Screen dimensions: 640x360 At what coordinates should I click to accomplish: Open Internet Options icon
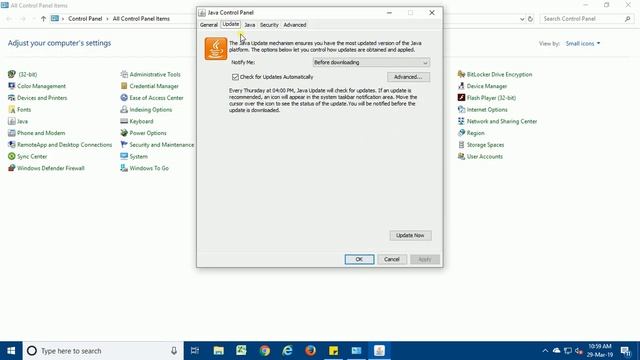461,109
